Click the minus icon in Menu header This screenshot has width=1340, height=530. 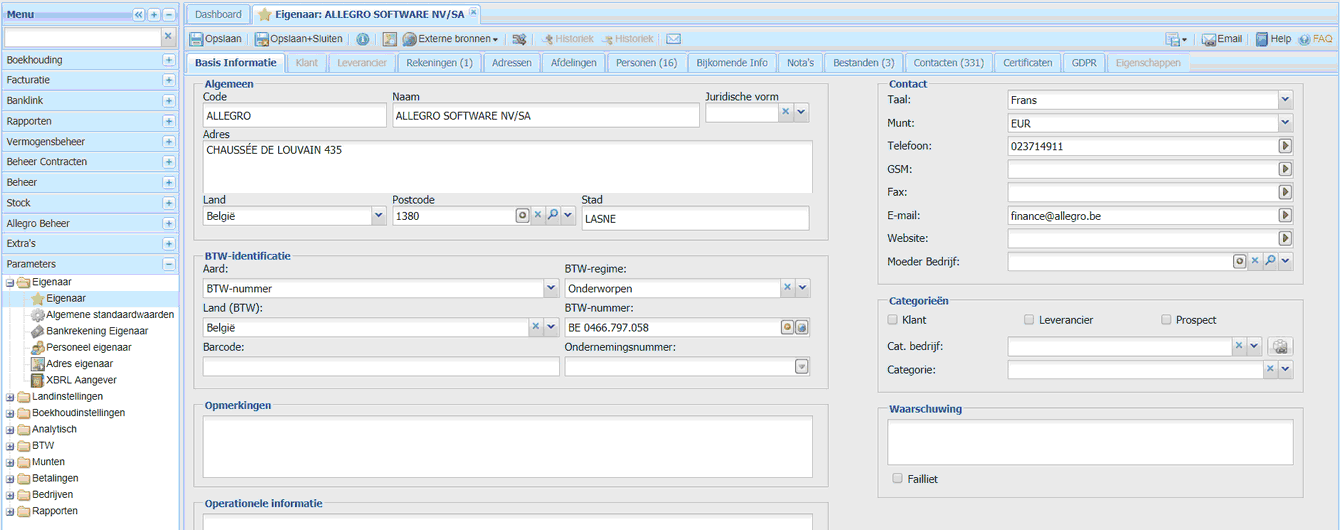coord(169,15)
